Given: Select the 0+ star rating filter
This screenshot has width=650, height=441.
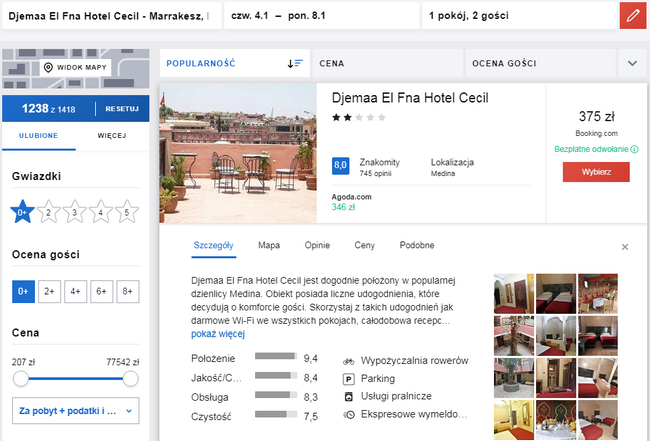Looking at the screenshot, I should coord(22,212).
